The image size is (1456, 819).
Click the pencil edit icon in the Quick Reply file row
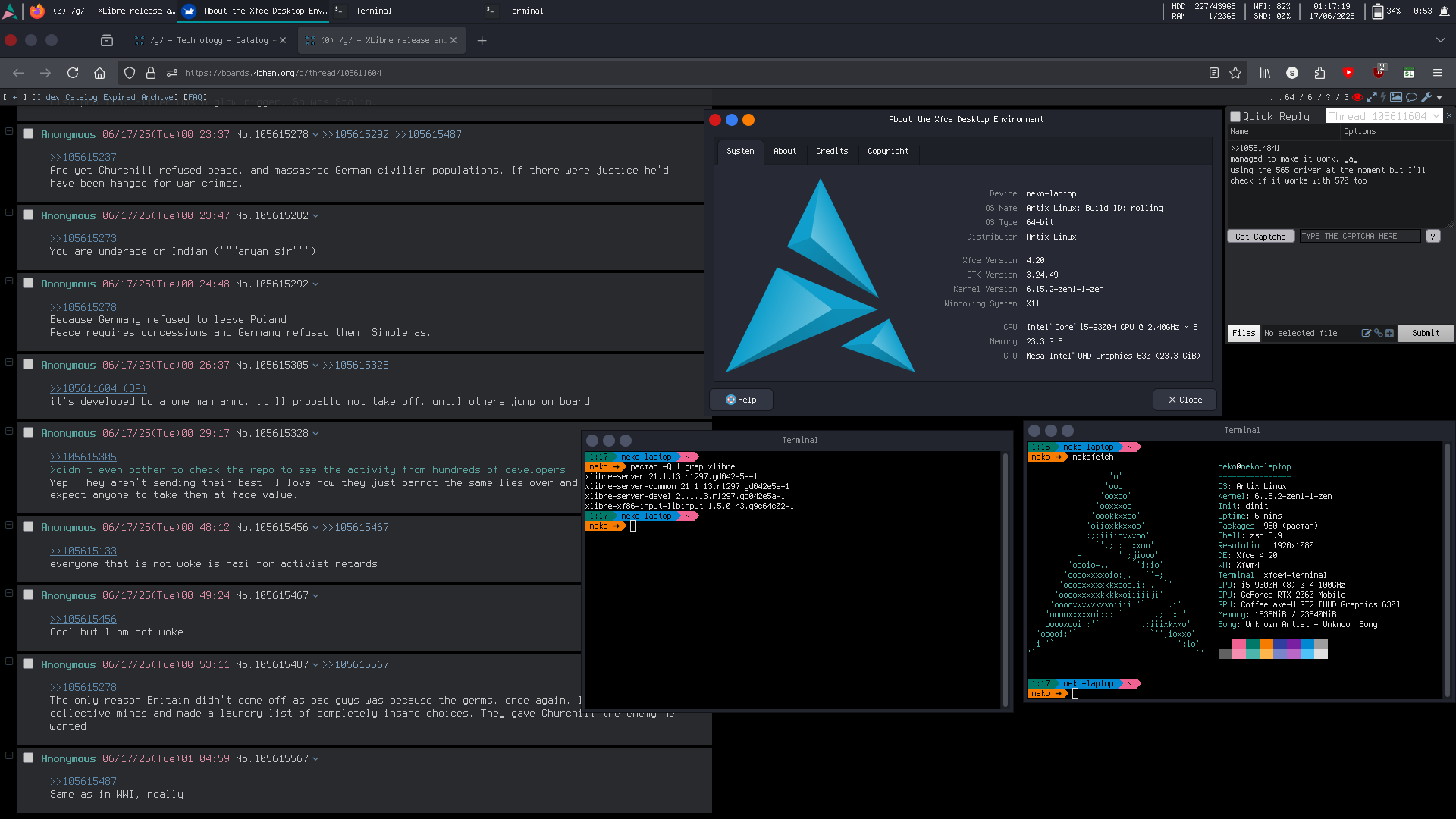(1366, 333)
